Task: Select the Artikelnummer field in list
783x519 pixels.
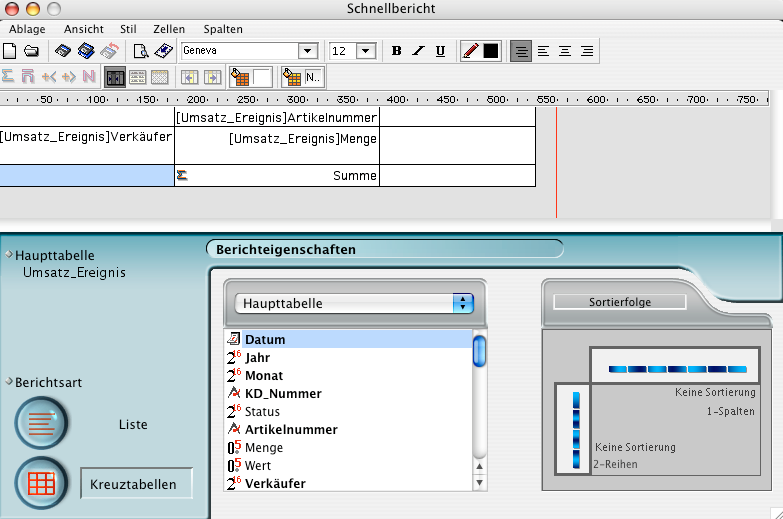Action: [x=290, y=429]
